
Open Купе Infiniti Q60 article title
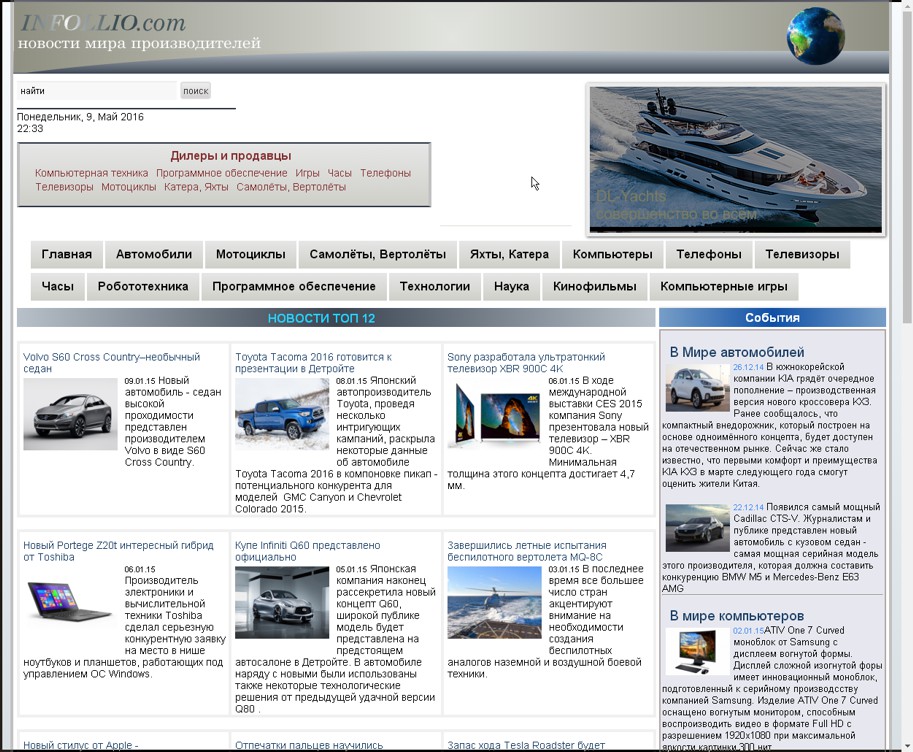307,551
